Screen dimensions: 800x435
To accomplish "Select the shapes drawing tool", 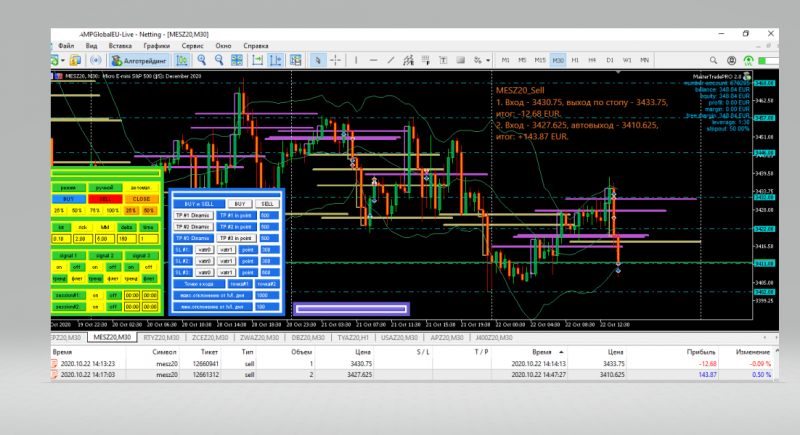I will (x=461, y=61).
